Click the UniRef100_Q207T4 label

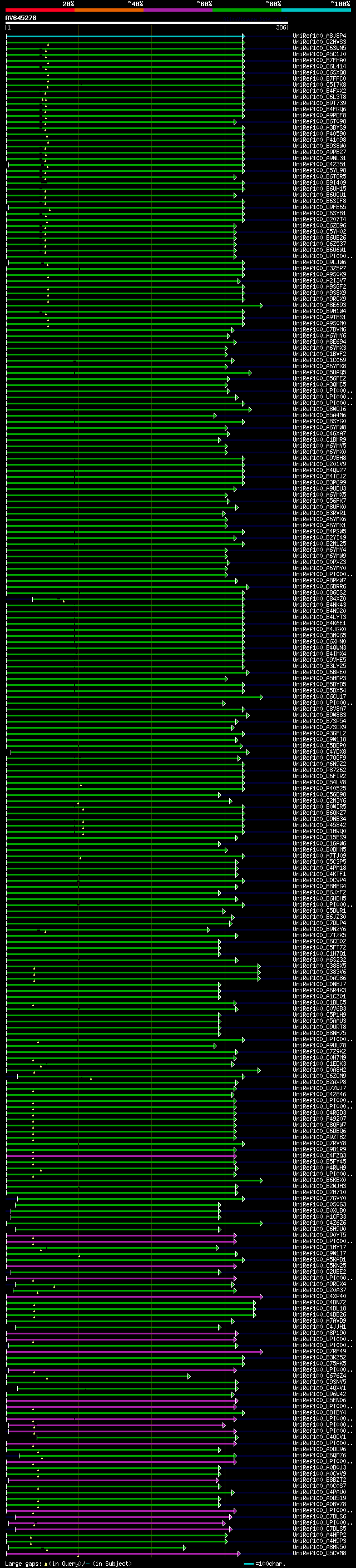319,220
